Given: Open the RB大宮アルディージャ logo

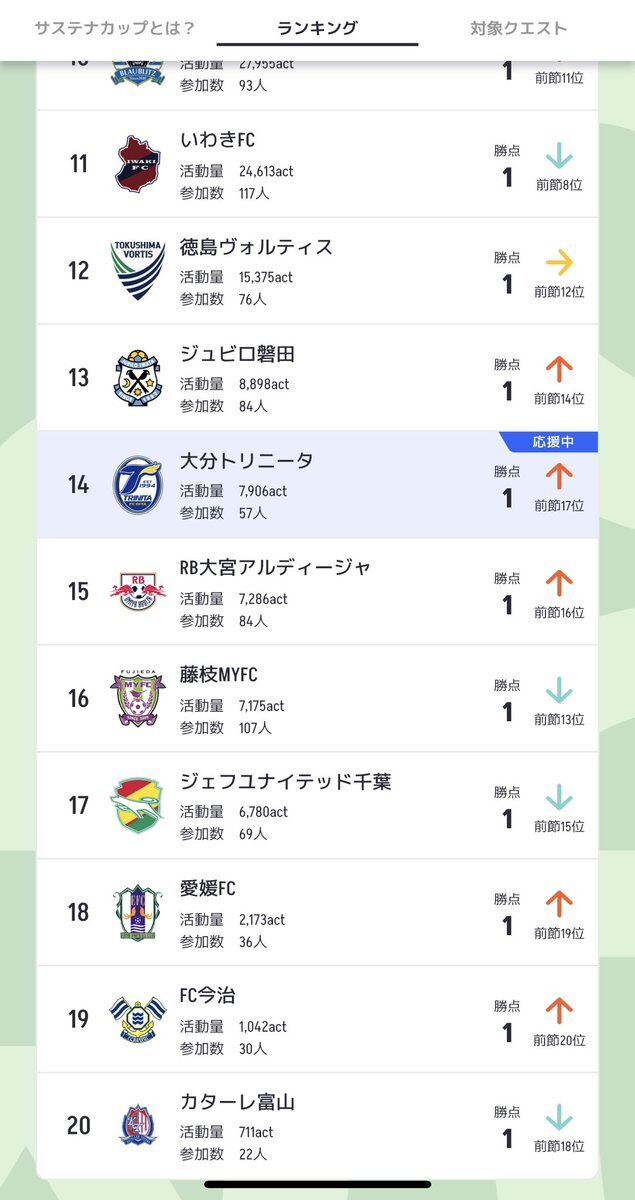Looking at the screenshot, I should point(138,591).
